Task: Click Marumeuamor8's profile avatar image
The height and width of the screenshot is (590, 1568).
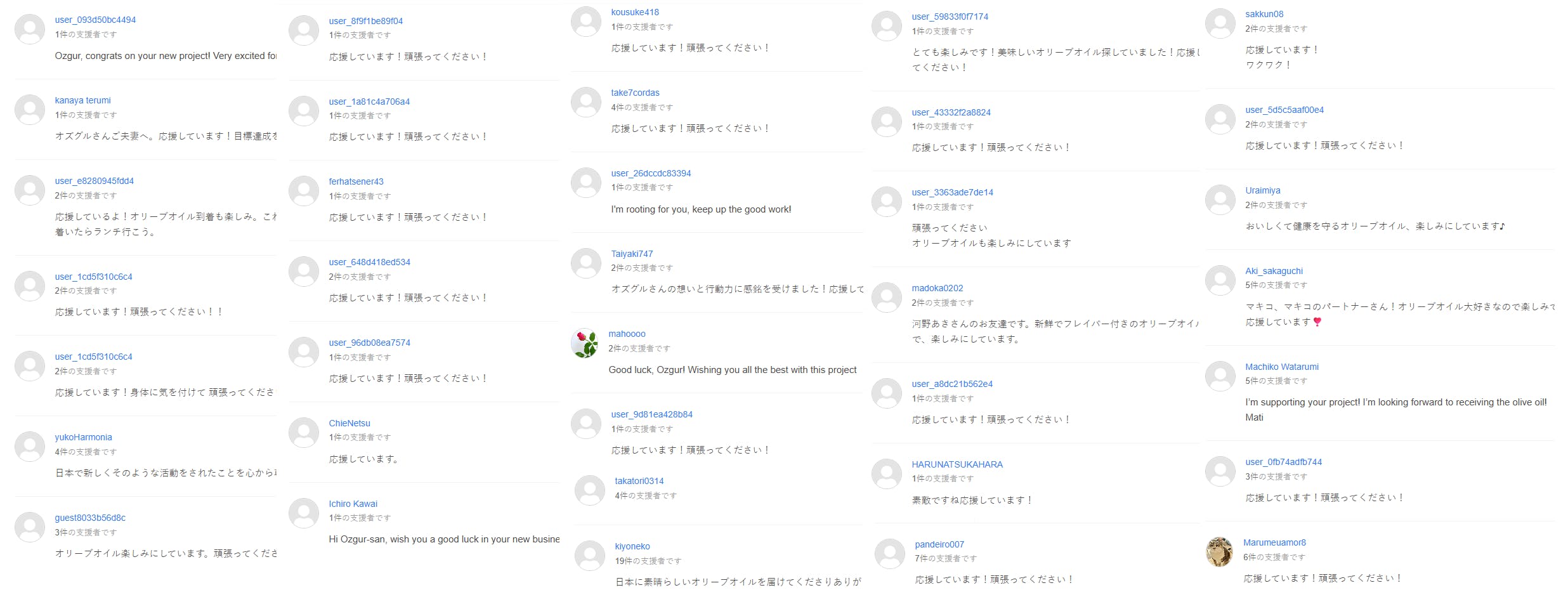Action: 1219,552
